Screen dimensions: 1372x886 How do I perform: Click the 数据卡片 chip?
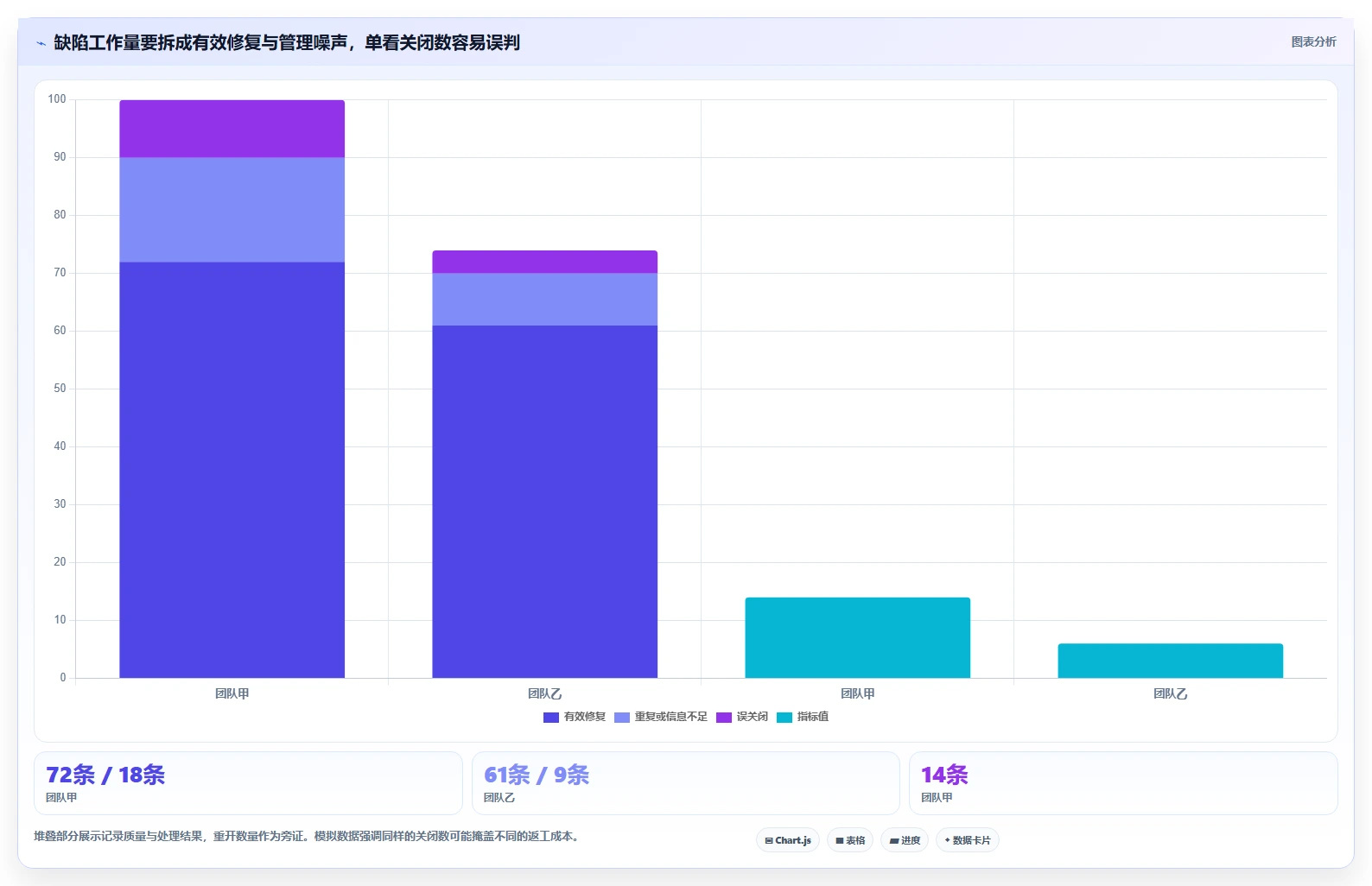click(968, 840)
